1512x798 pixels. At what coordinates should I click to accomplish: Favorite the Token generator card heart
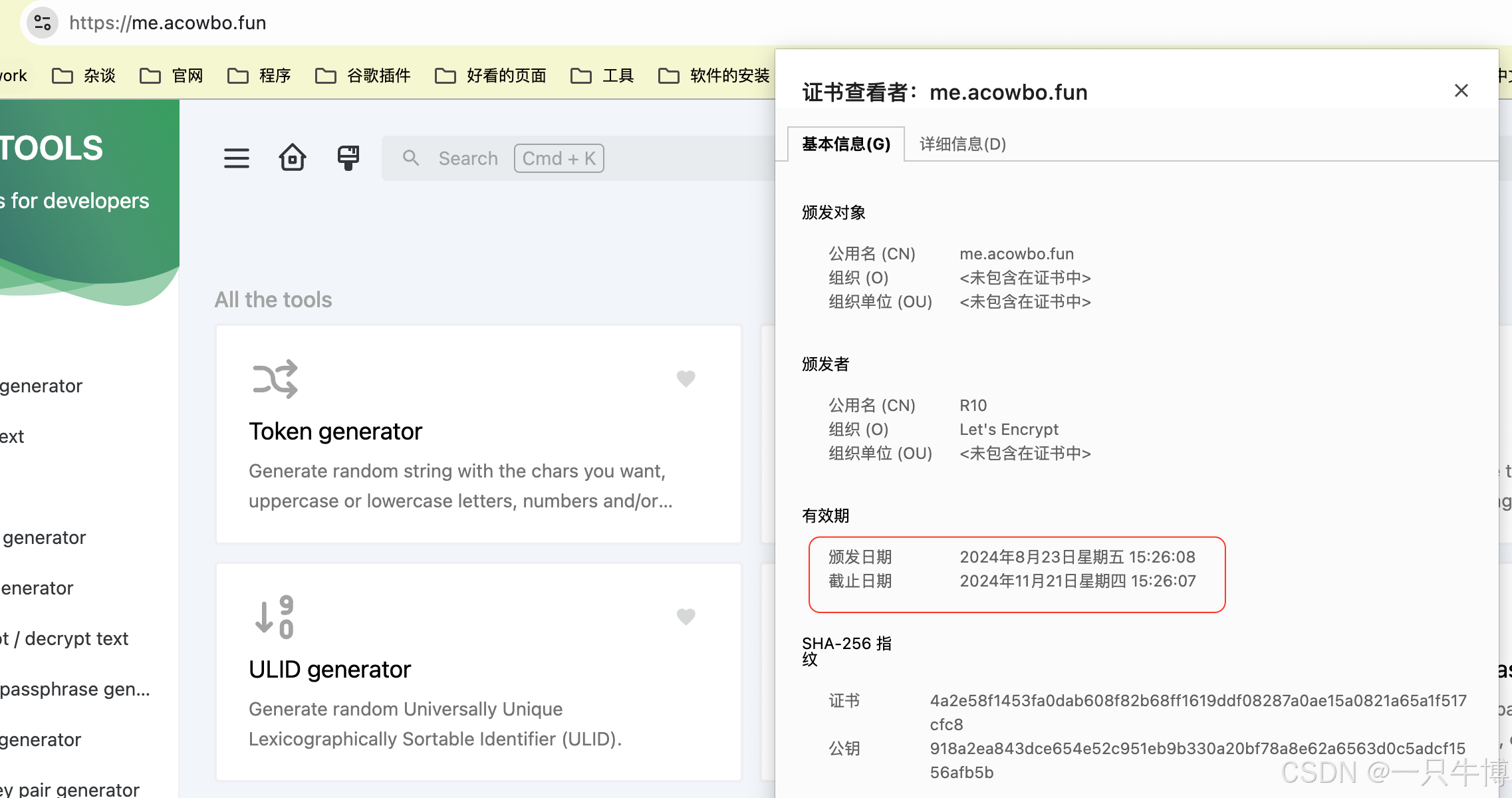tap(686, 378)
